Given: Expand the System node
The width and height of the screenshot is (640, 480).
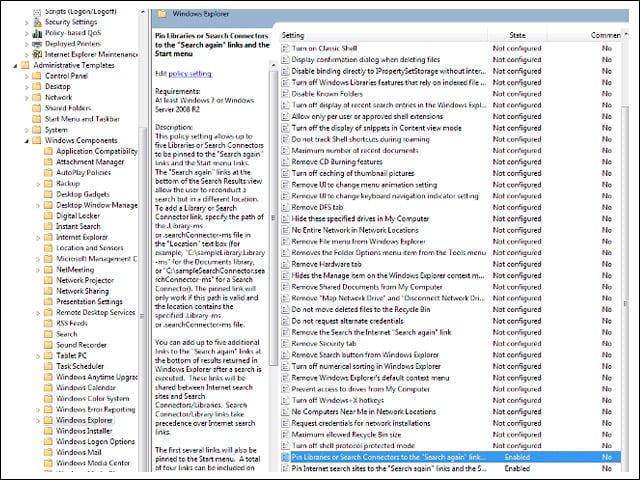Looking at the screenshot, I should click(27, 130).
